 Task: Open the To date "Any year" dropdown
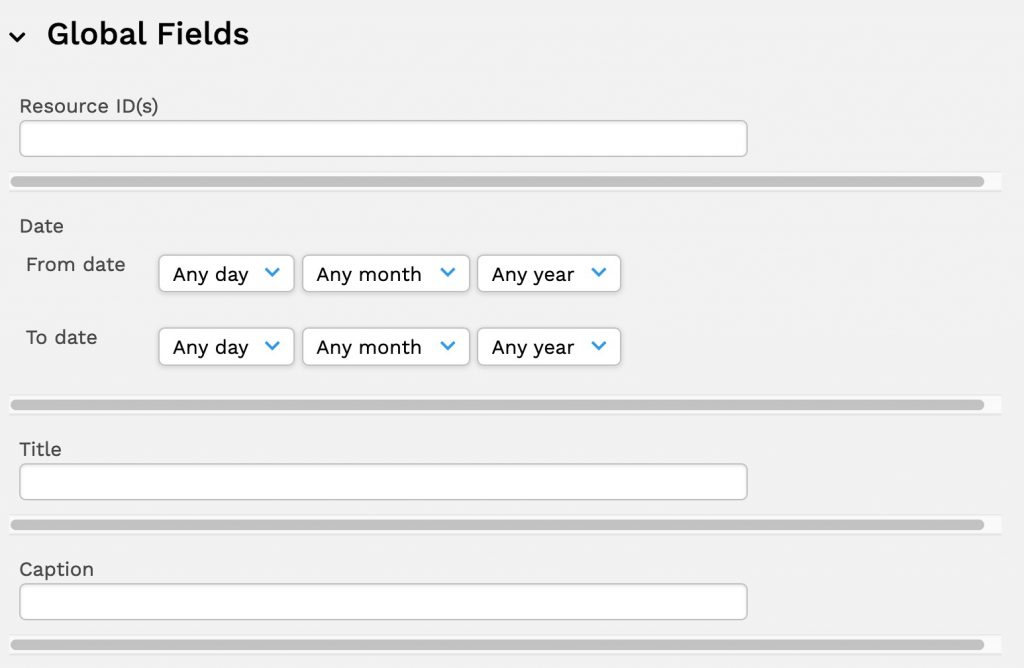pyautogui.click(x=549, y=347)
